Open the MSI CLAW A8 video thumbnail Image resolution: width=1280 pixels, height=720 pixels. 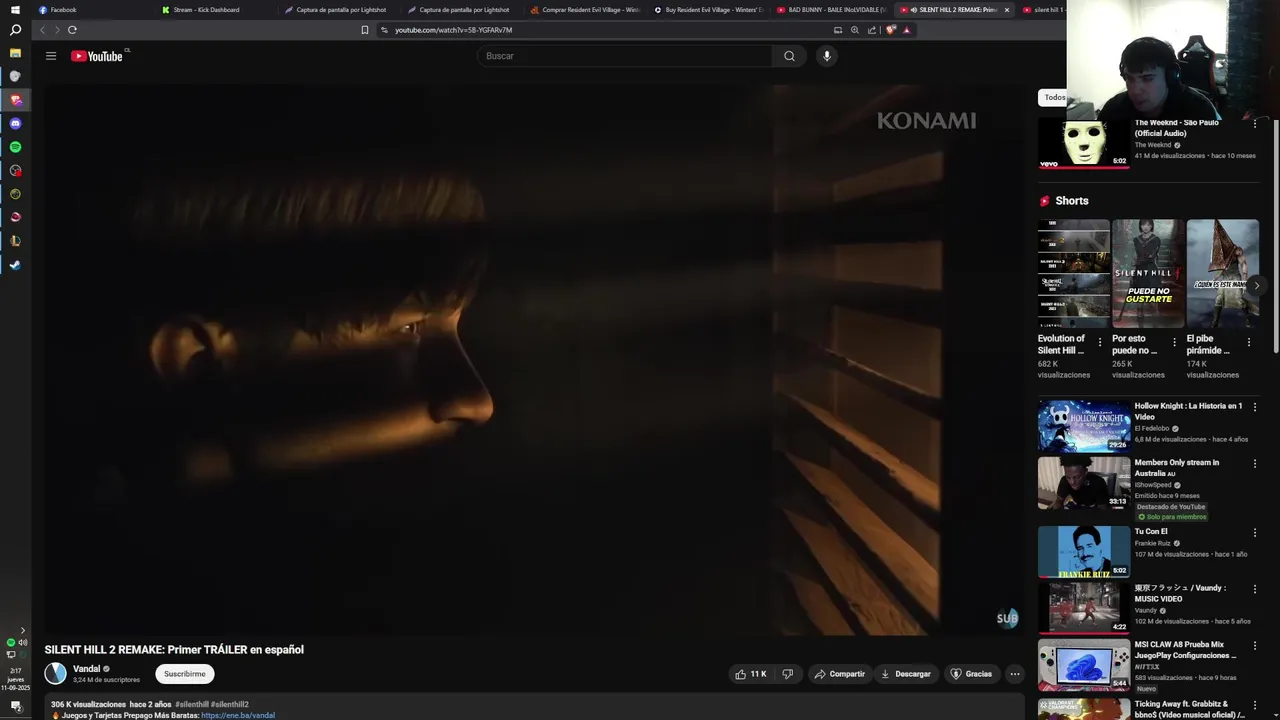tap(1084, 666)
